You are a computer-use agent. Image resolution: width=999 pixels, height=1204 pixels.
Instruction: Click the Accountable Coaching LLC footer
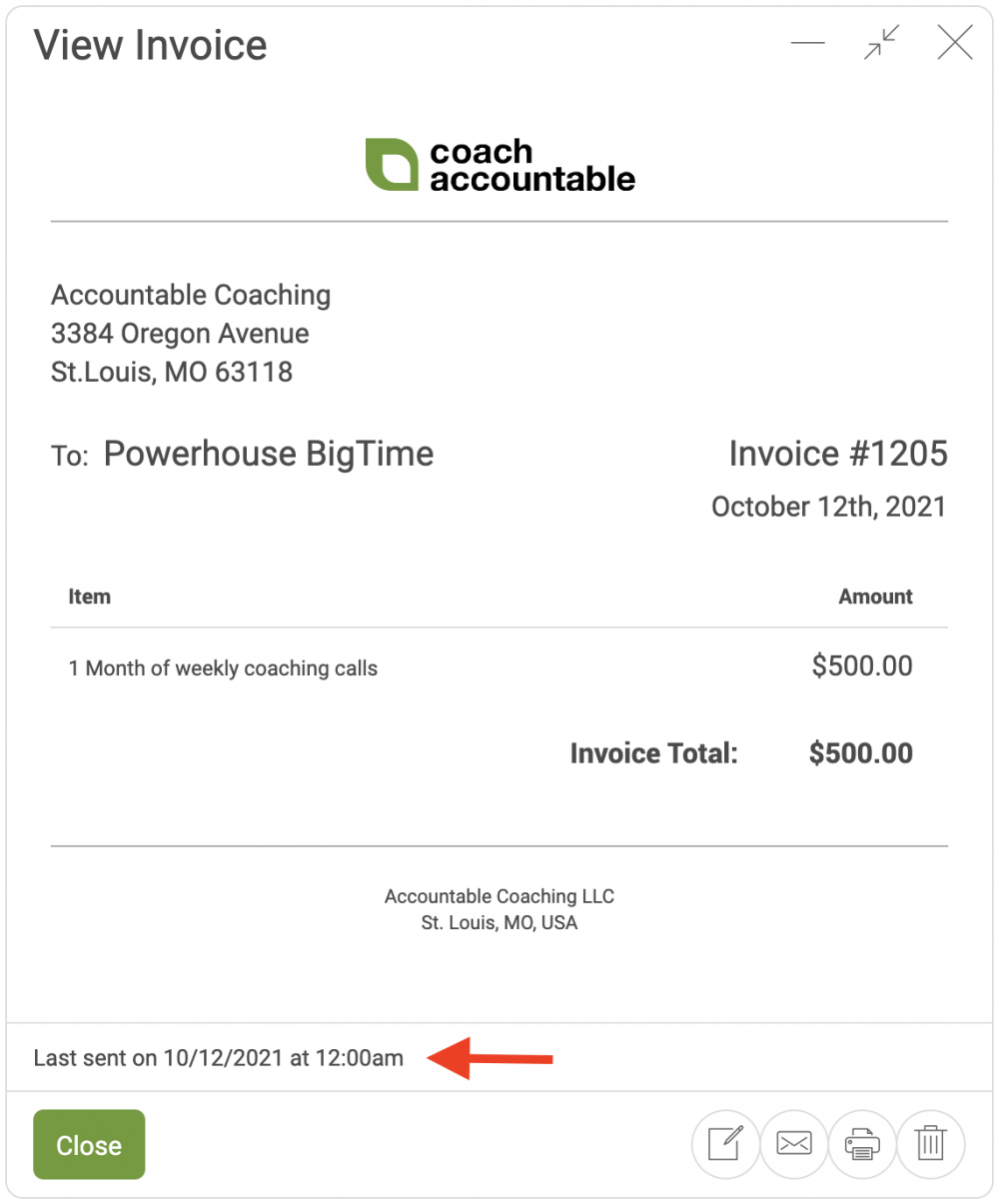[x=499, y=897]
